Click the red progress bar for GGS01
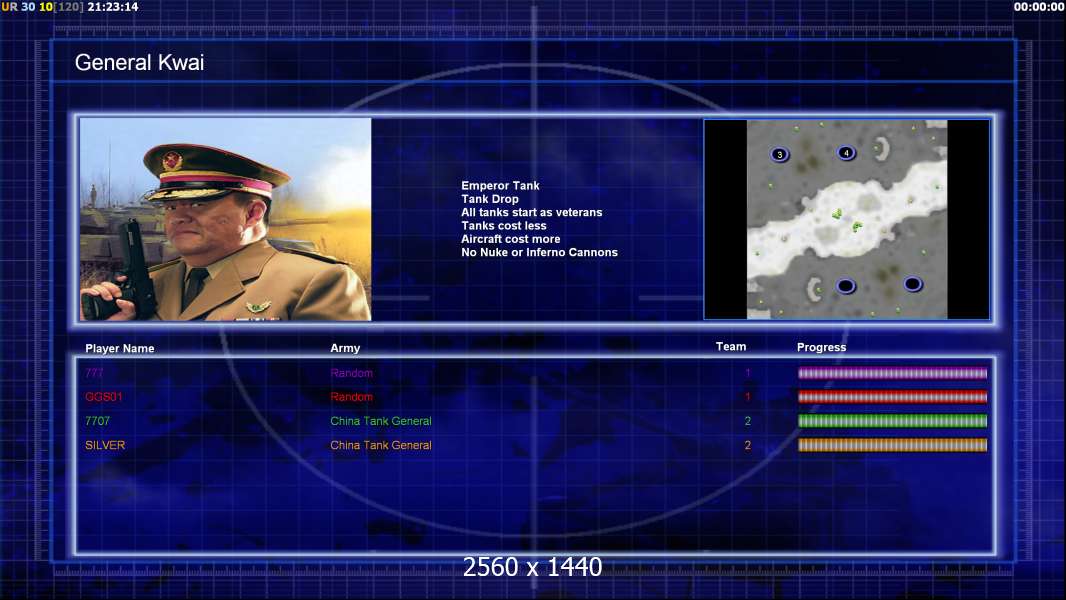1066x600 pixels. pos(892,397)
